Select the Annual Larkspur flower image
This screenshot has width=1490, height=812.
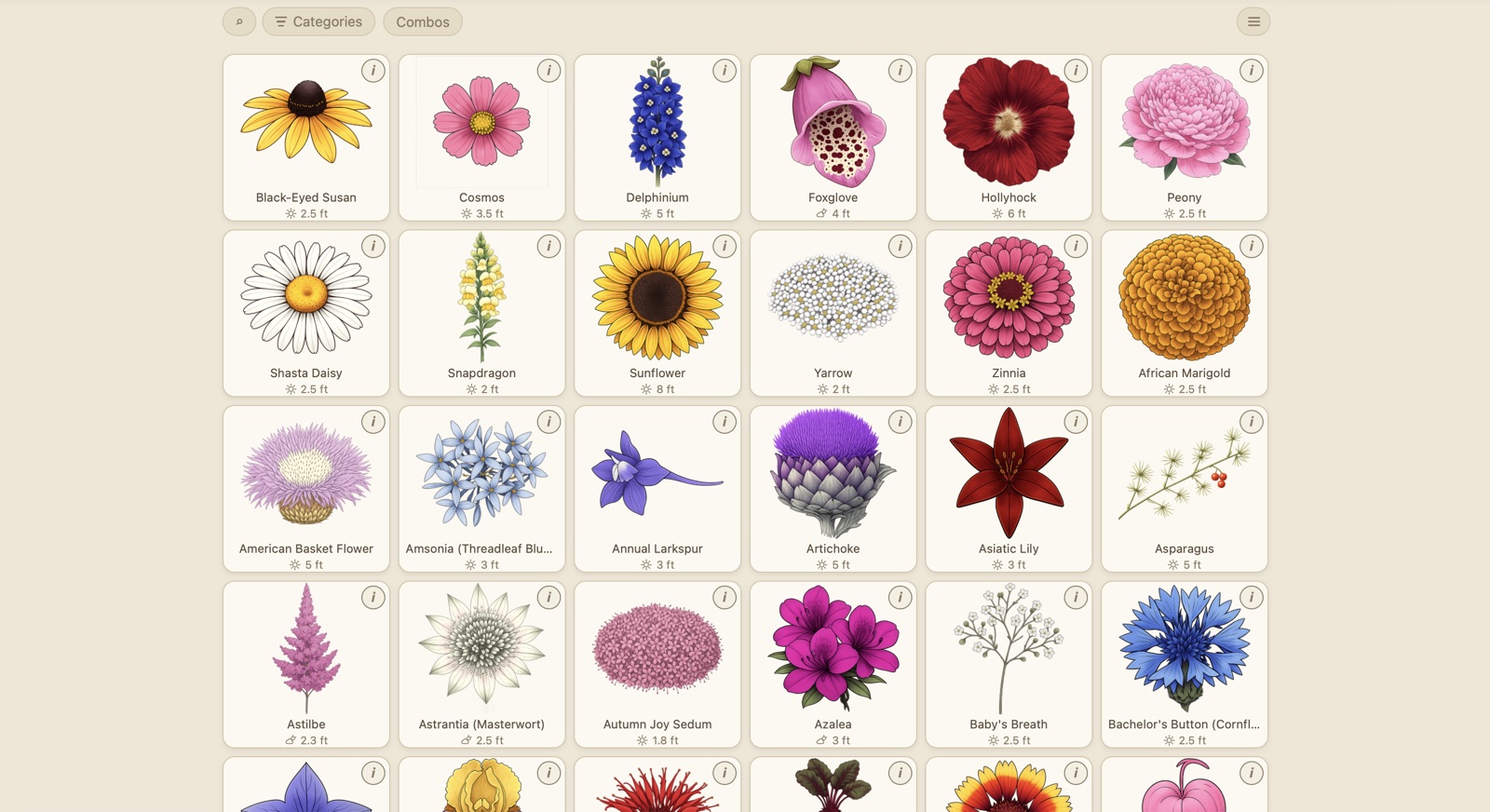657,473
